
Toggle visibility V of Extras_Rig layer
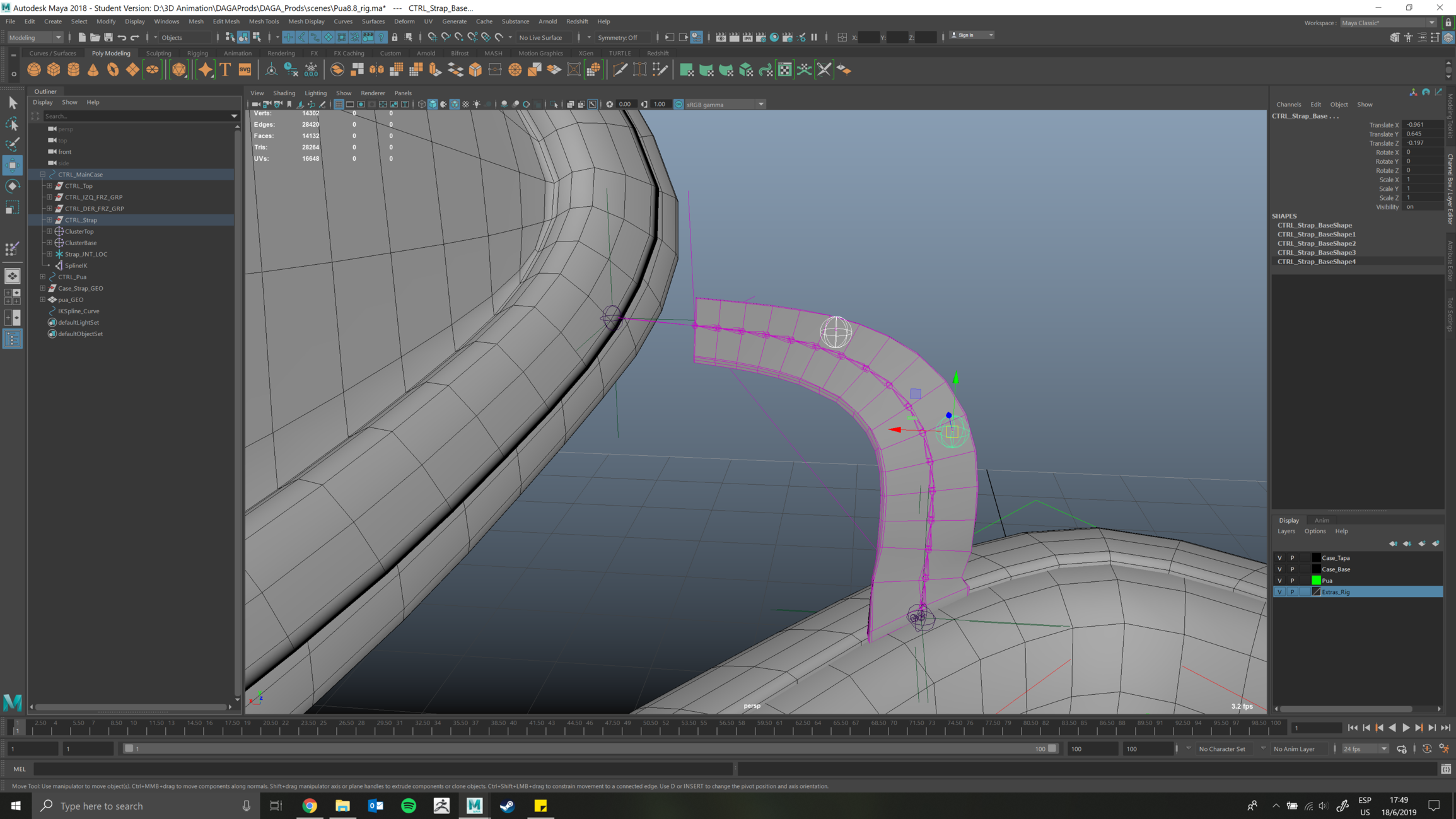1279,591
